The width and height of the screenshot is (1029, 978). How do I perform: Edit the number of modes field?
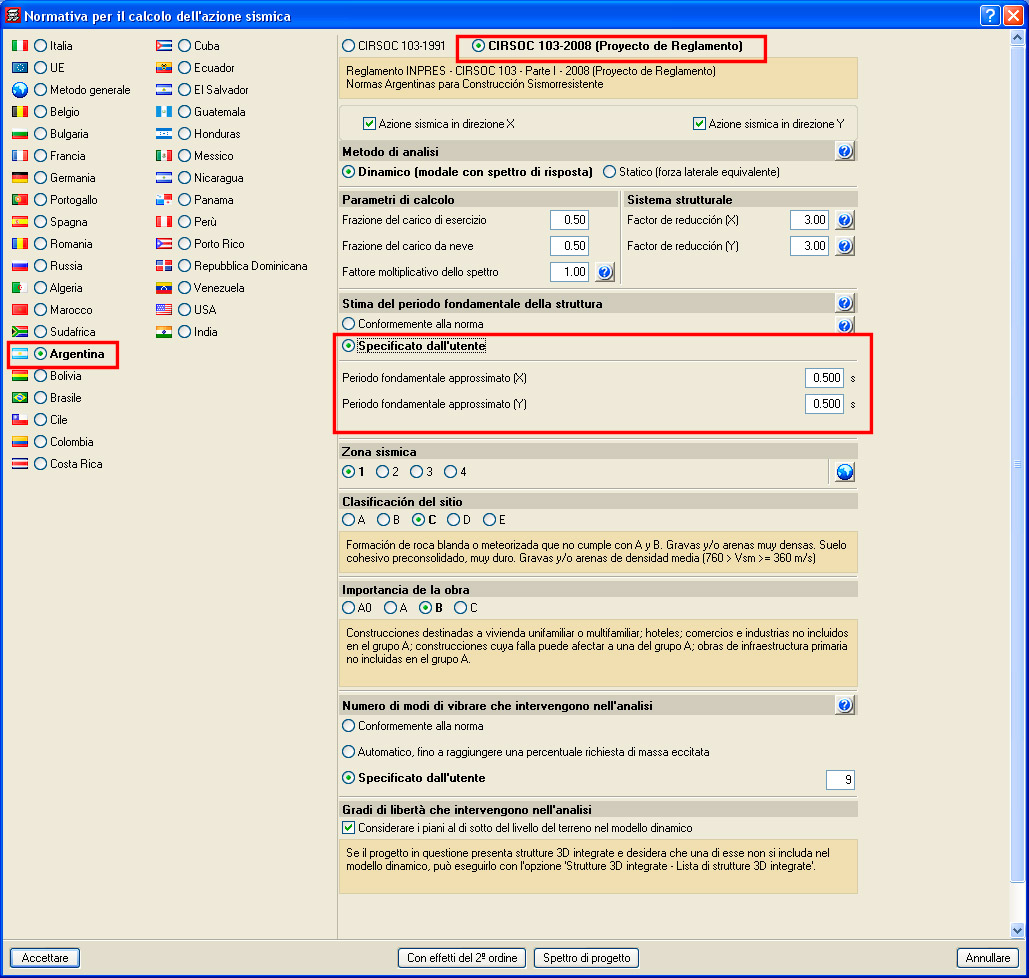(x=840, y=780)
